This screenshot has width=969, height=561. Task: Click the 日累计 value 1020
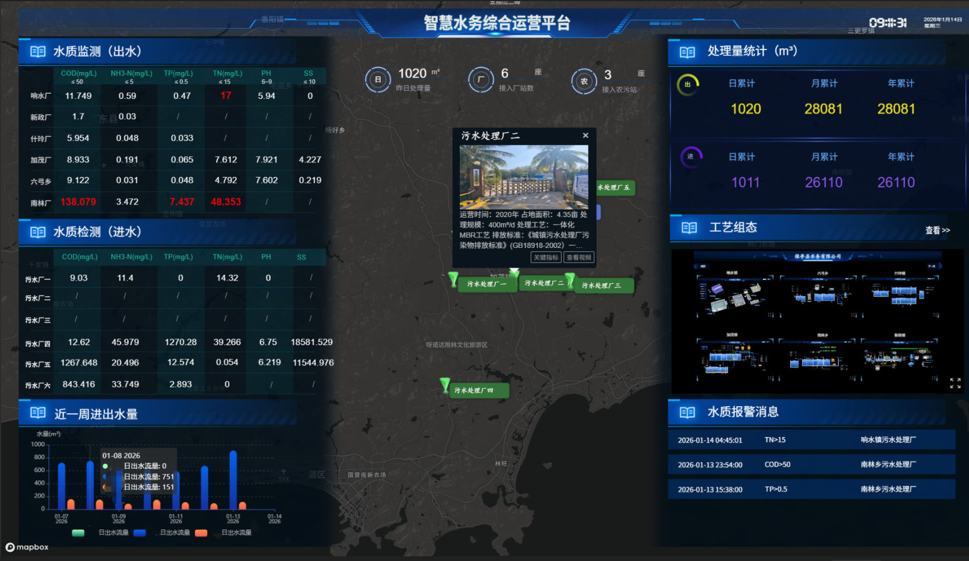[x=746, y=109]
